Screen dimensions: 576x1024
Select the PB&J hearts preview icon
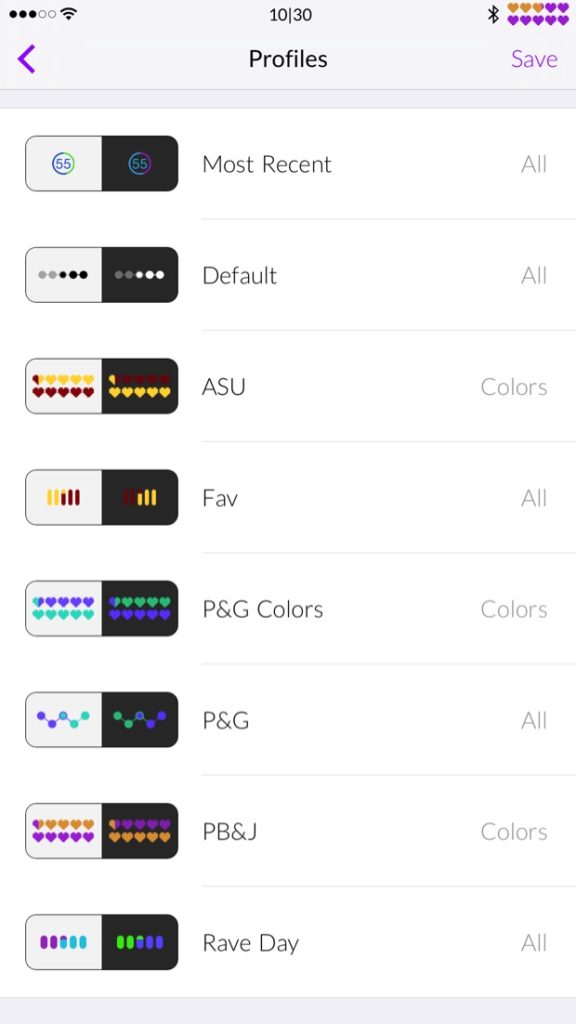101,830
